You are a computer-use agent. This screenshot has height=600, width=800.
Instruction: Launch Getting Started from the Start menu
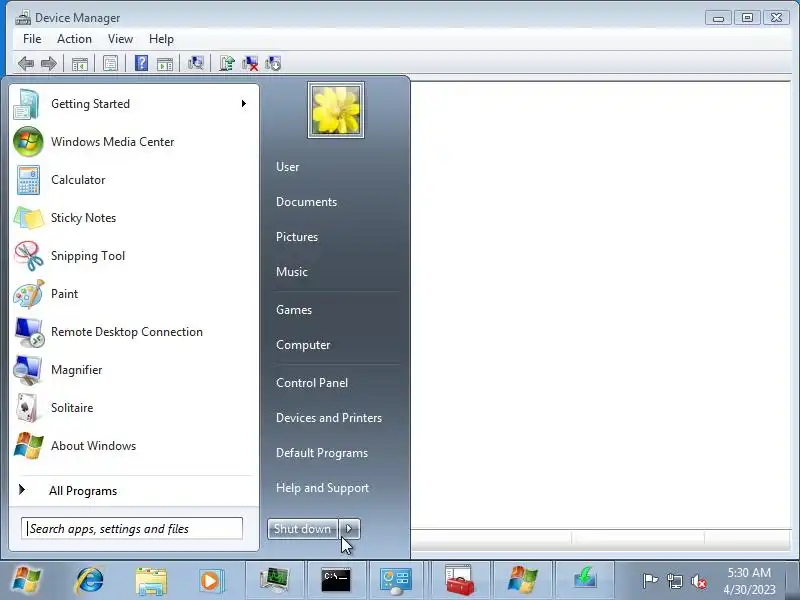click(x=134, y=104)
